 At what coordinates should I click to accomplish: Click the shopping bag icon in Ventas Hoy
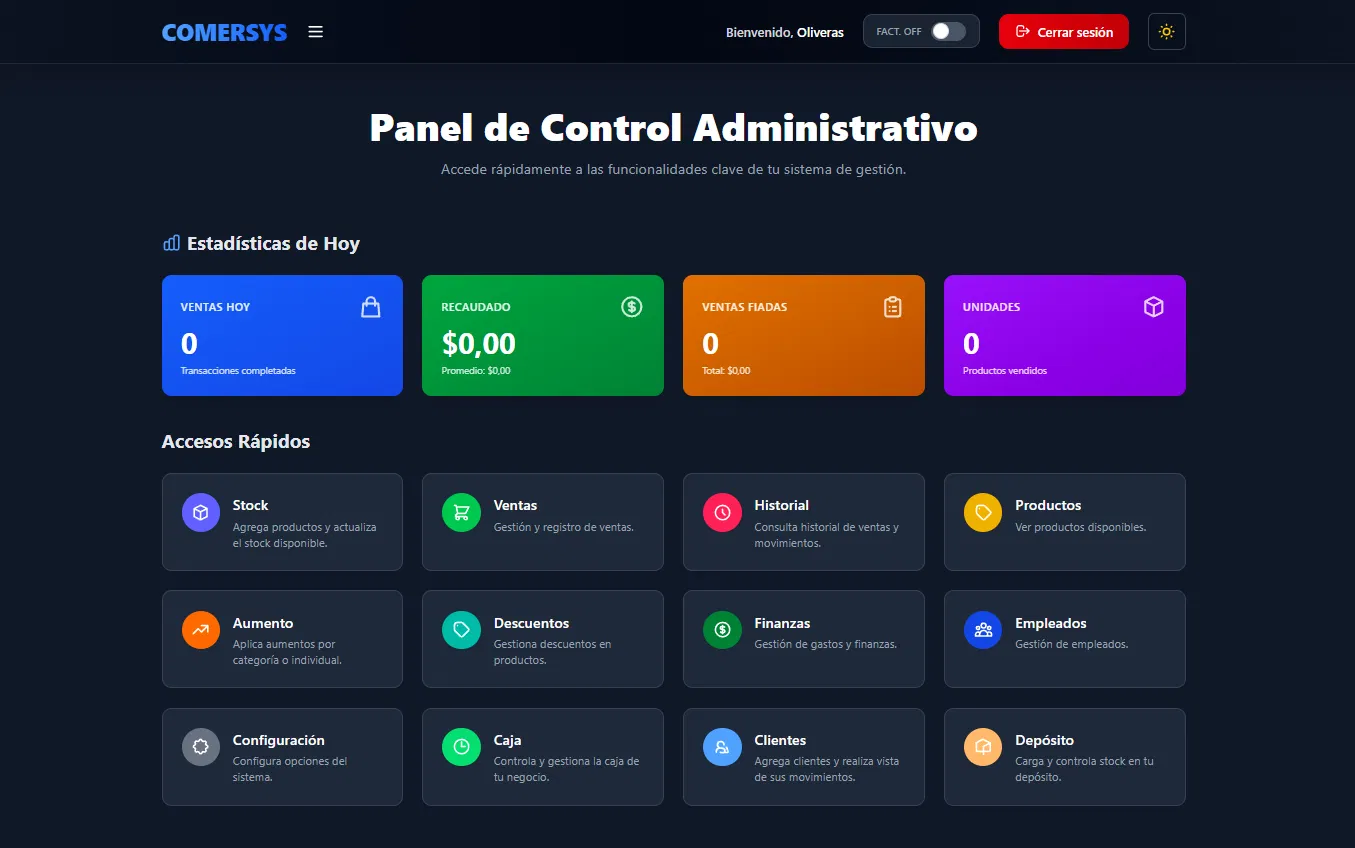coord(371,307)
